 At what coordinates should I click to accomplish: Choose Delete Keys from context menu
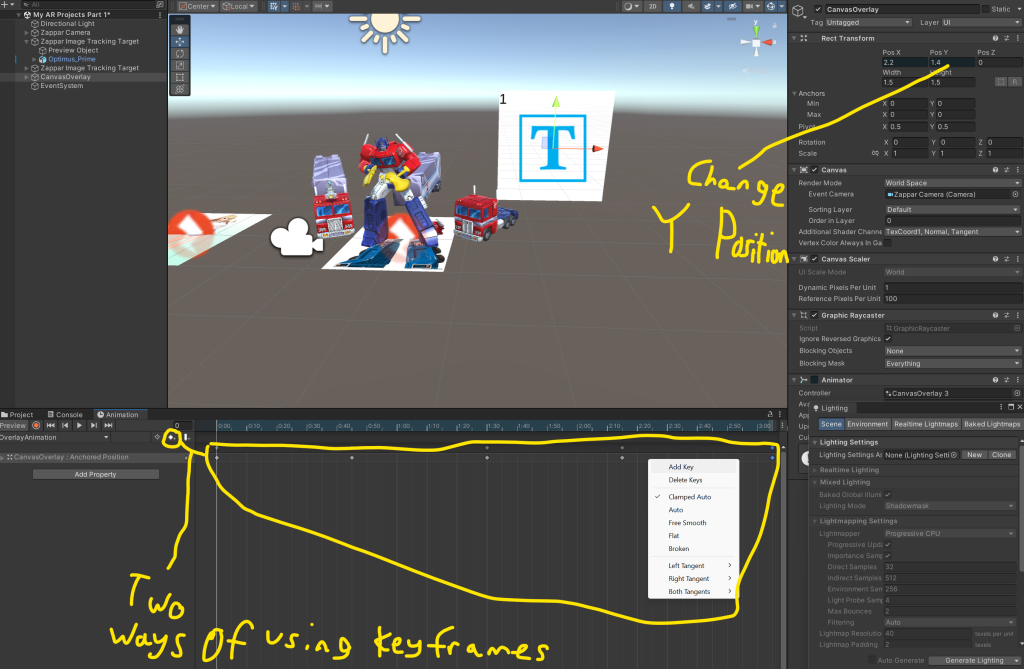[x=685, y=480]
